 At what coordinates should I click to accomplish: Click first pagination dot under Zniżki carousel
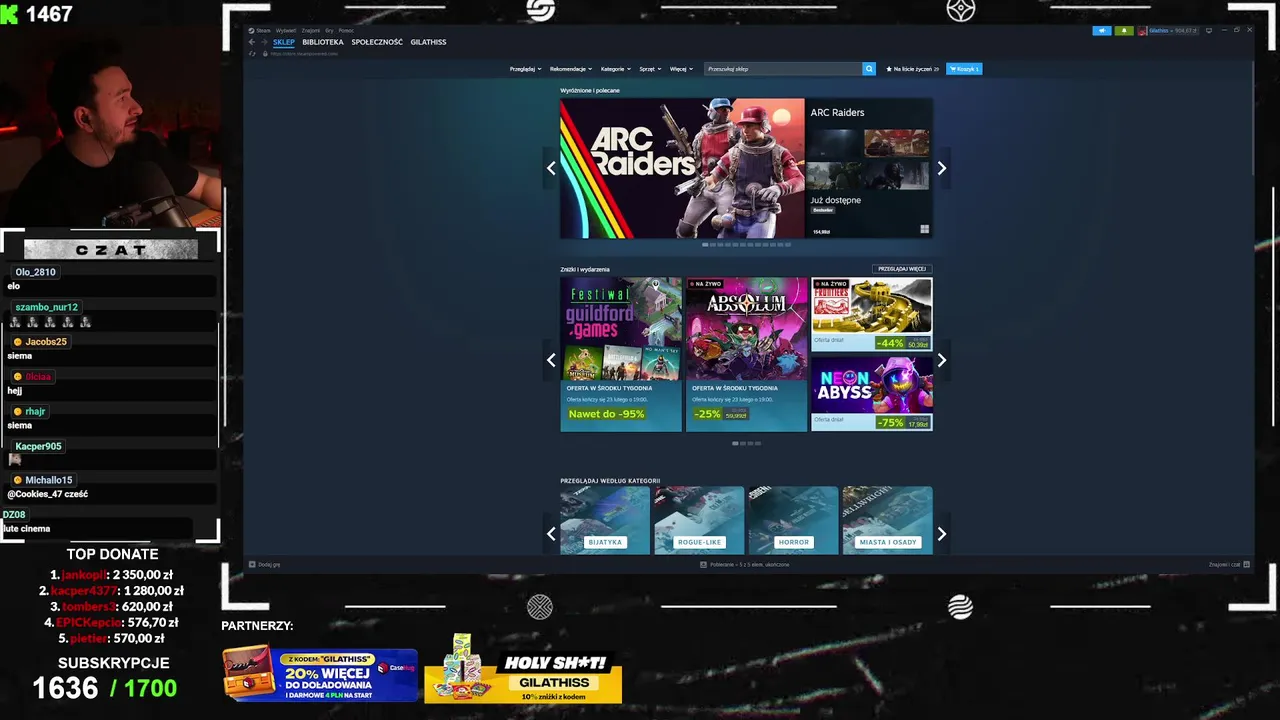(x=736, y=443)
